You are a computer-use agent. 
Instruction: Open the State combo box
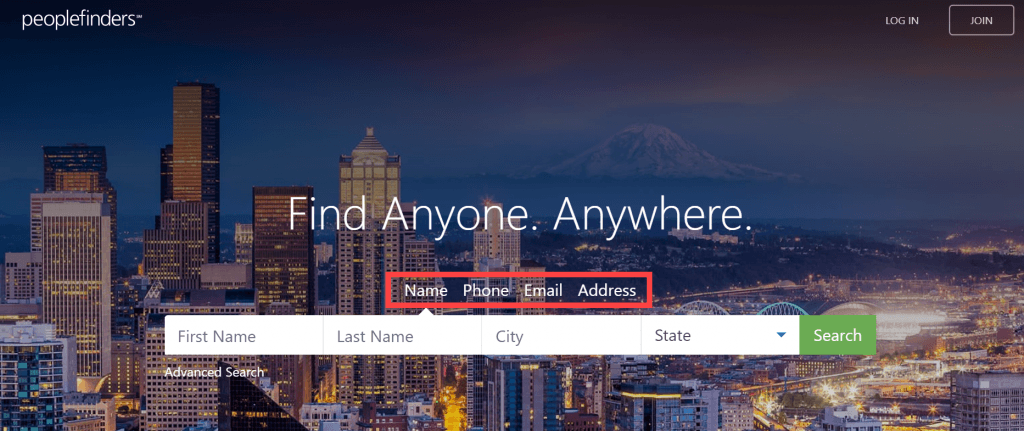(x=720, y=336)
